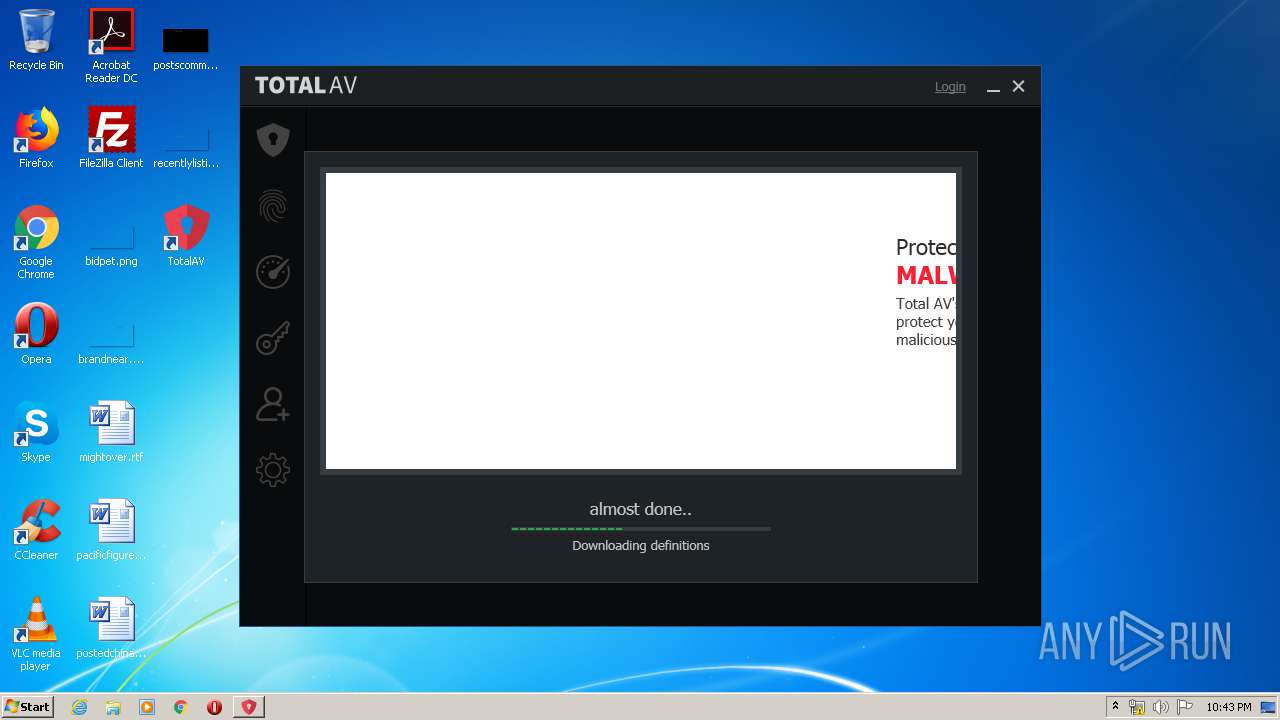The image size is (1280, 720).
Task: Open Opera from the taskbar
Action: [215, 707]
